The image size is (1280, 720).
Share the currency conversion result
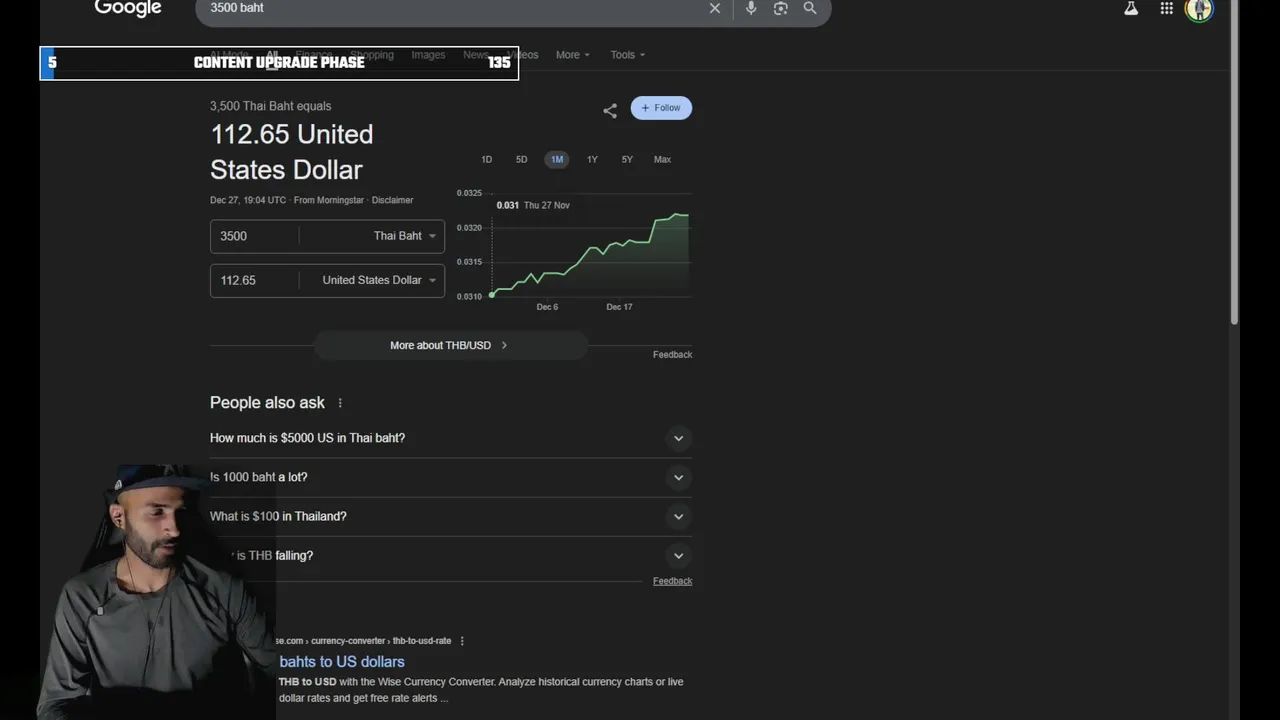coord(610,111)
